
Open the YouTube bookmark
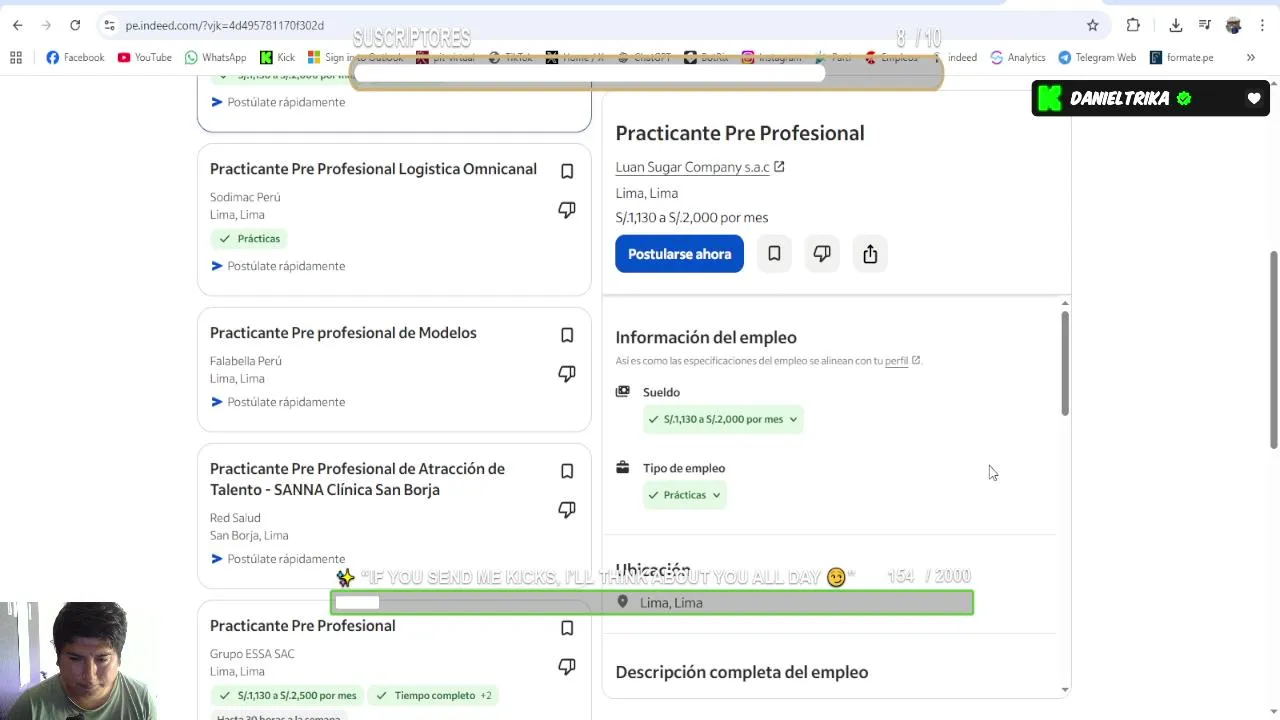tap(144, 58)
